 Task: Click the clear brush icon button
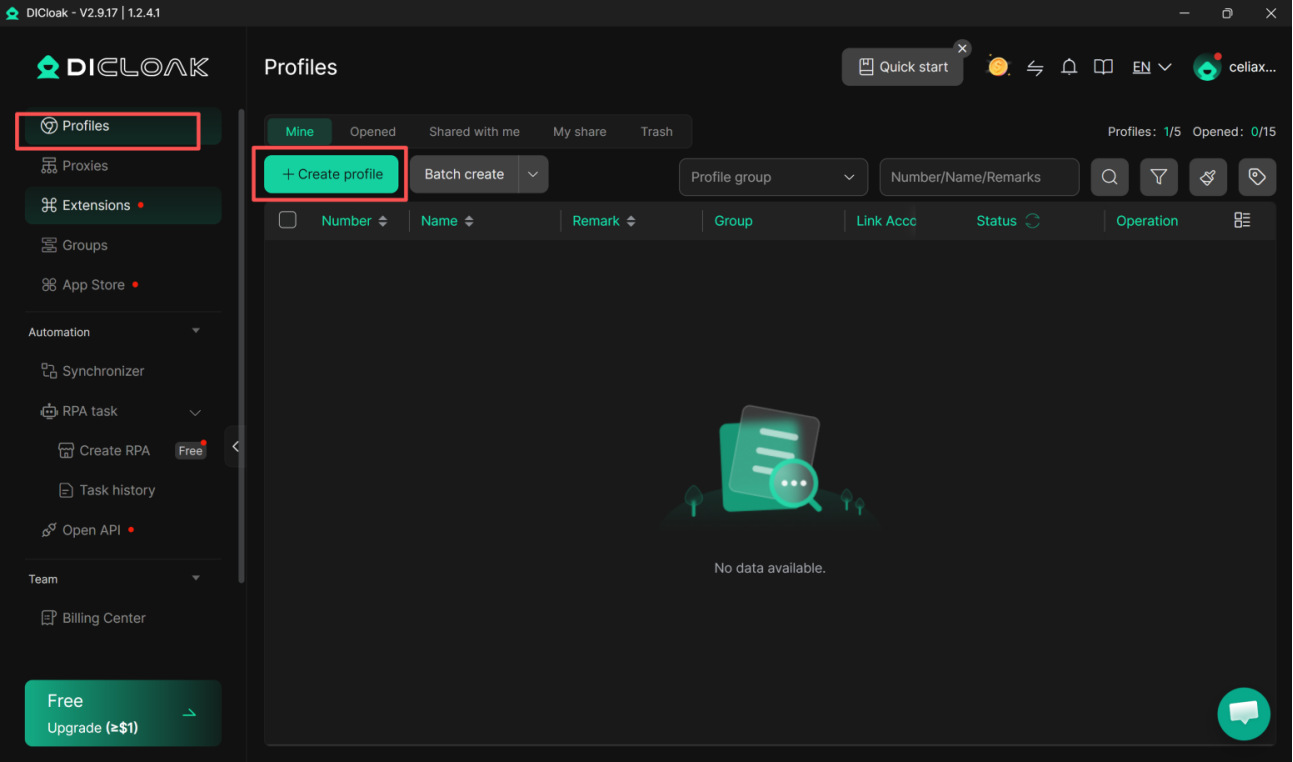(1208, 177)
